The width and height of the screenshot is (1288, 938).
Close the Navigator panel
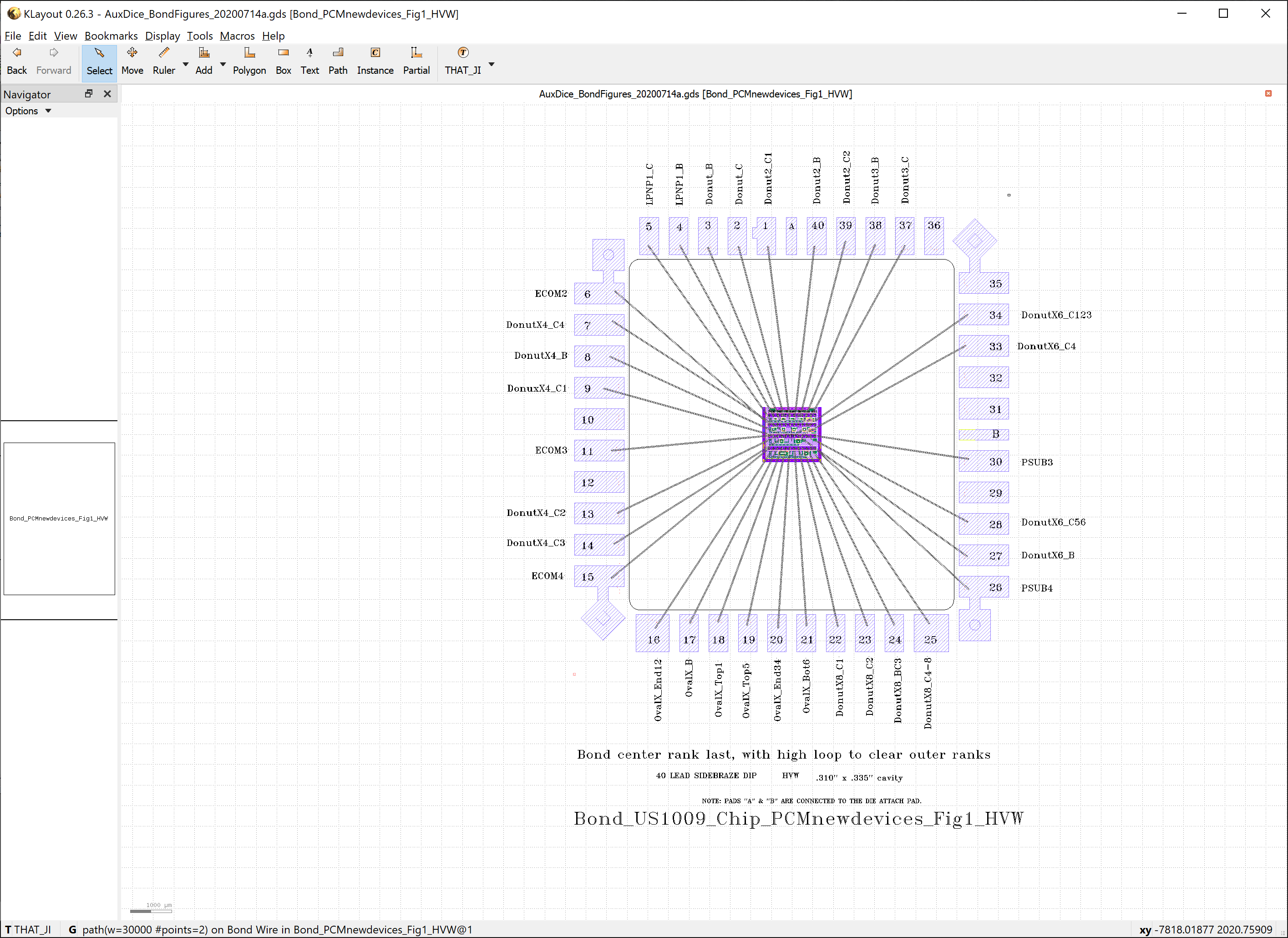pos(107,94)
